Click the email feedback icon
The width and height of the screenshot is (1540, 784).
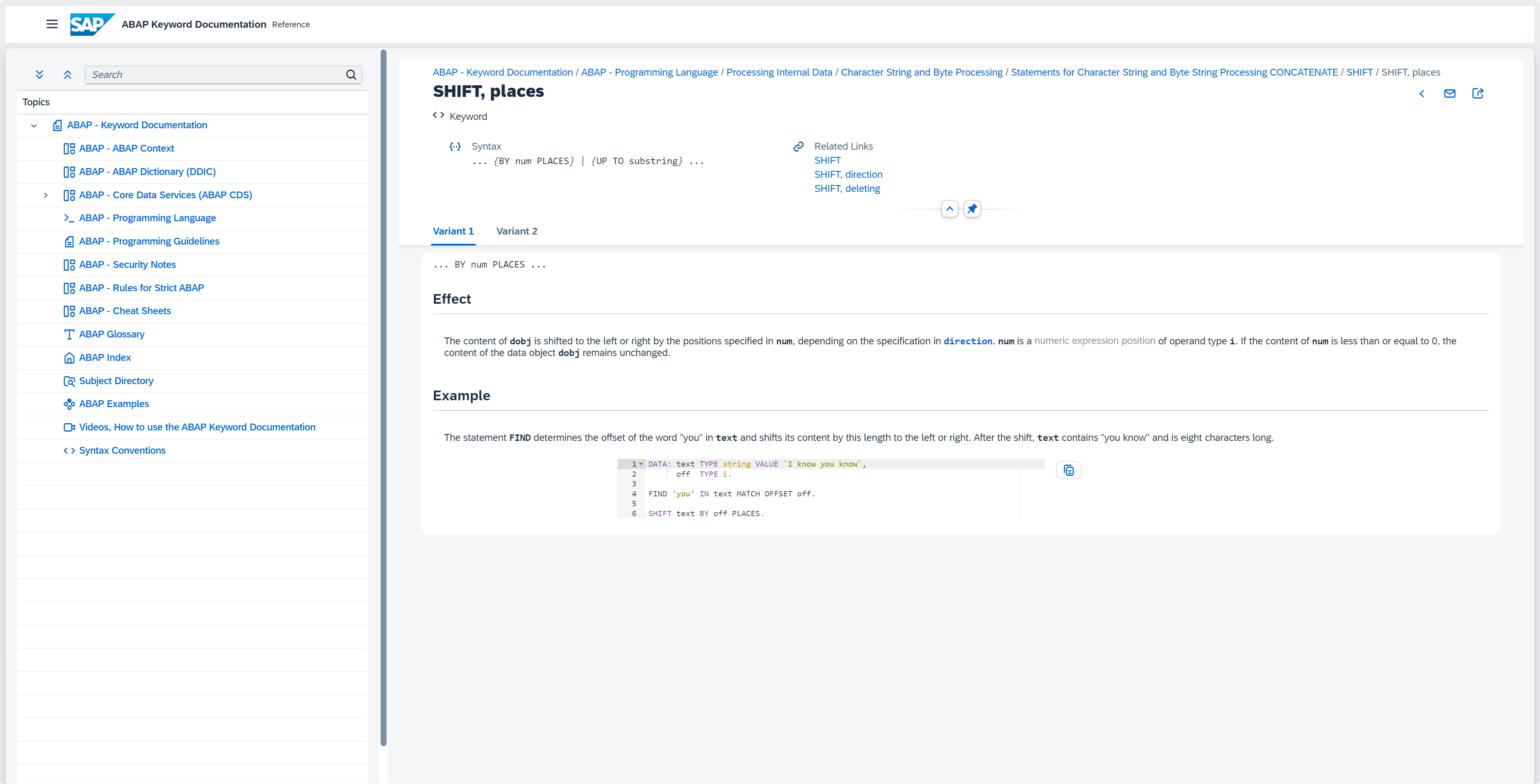coord(1450,94)
